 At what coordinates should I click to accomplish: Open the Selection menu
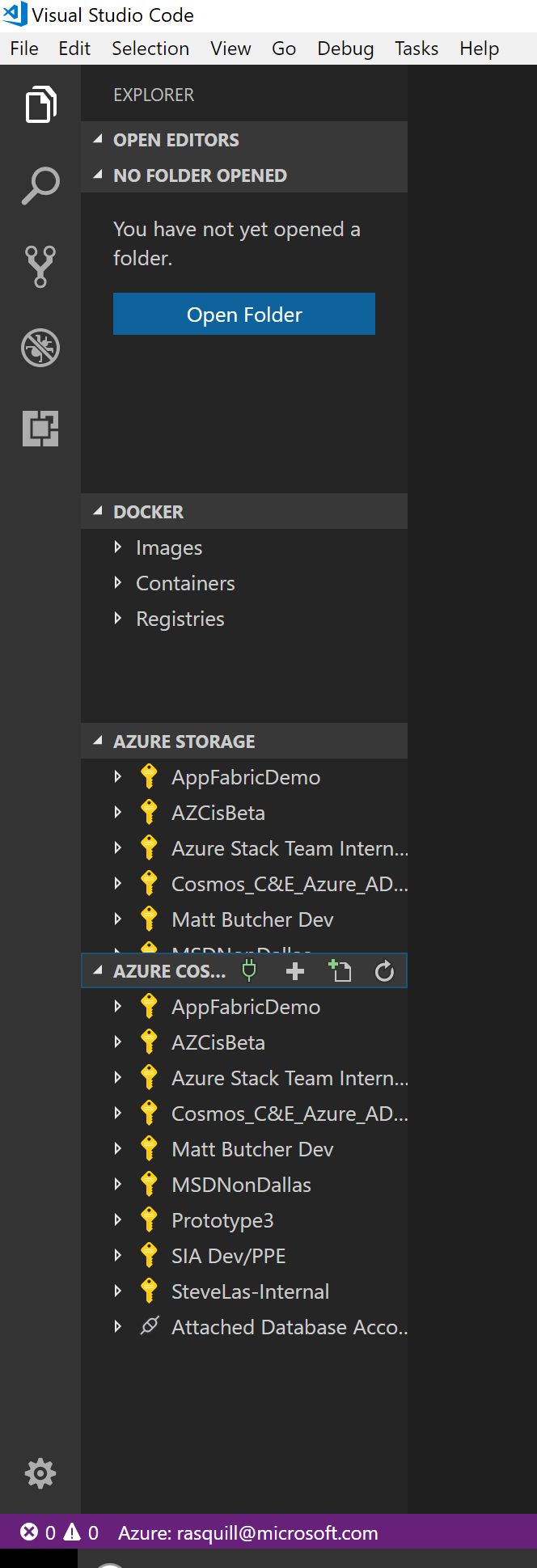point(150,49)
